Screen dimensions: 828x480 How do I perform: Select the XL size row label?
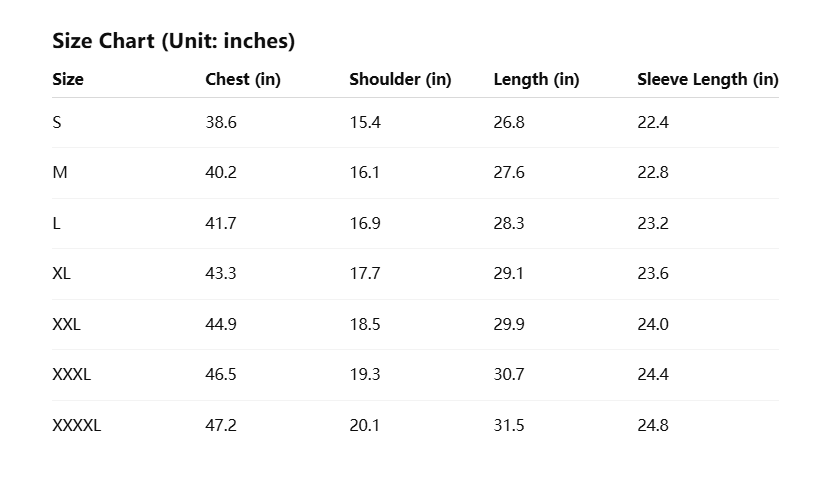pos(62,274)
